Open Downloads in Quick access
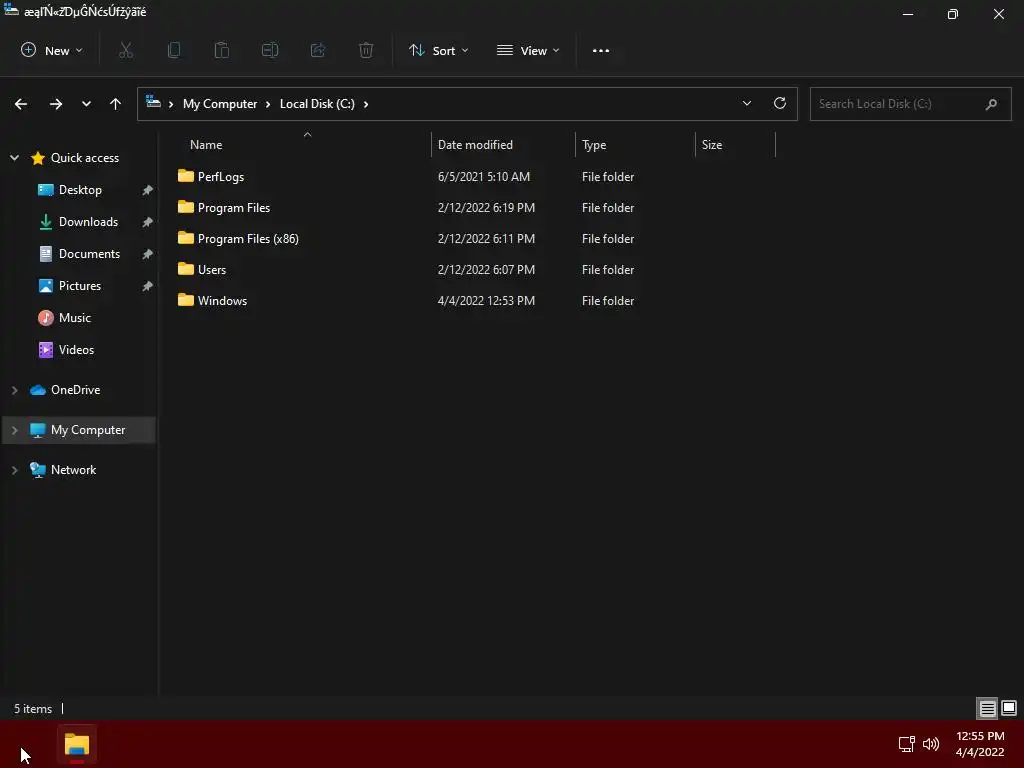 tap(88, 222)
